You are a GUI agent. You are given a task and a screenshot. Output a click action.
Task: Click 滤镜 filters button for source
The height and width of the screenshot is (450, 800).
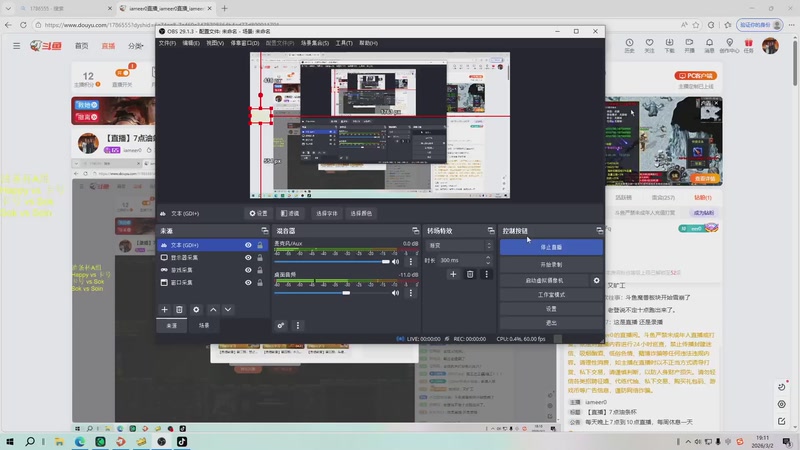pos(290,213)
